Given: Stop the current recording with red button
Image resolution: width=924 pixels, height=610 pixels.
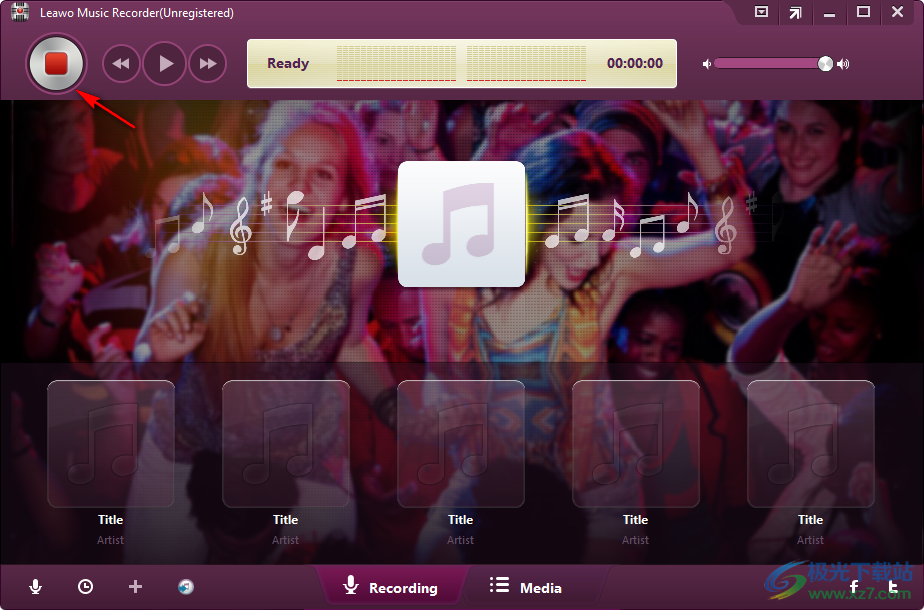Looking at the screenshot, I should click(56, 62).
